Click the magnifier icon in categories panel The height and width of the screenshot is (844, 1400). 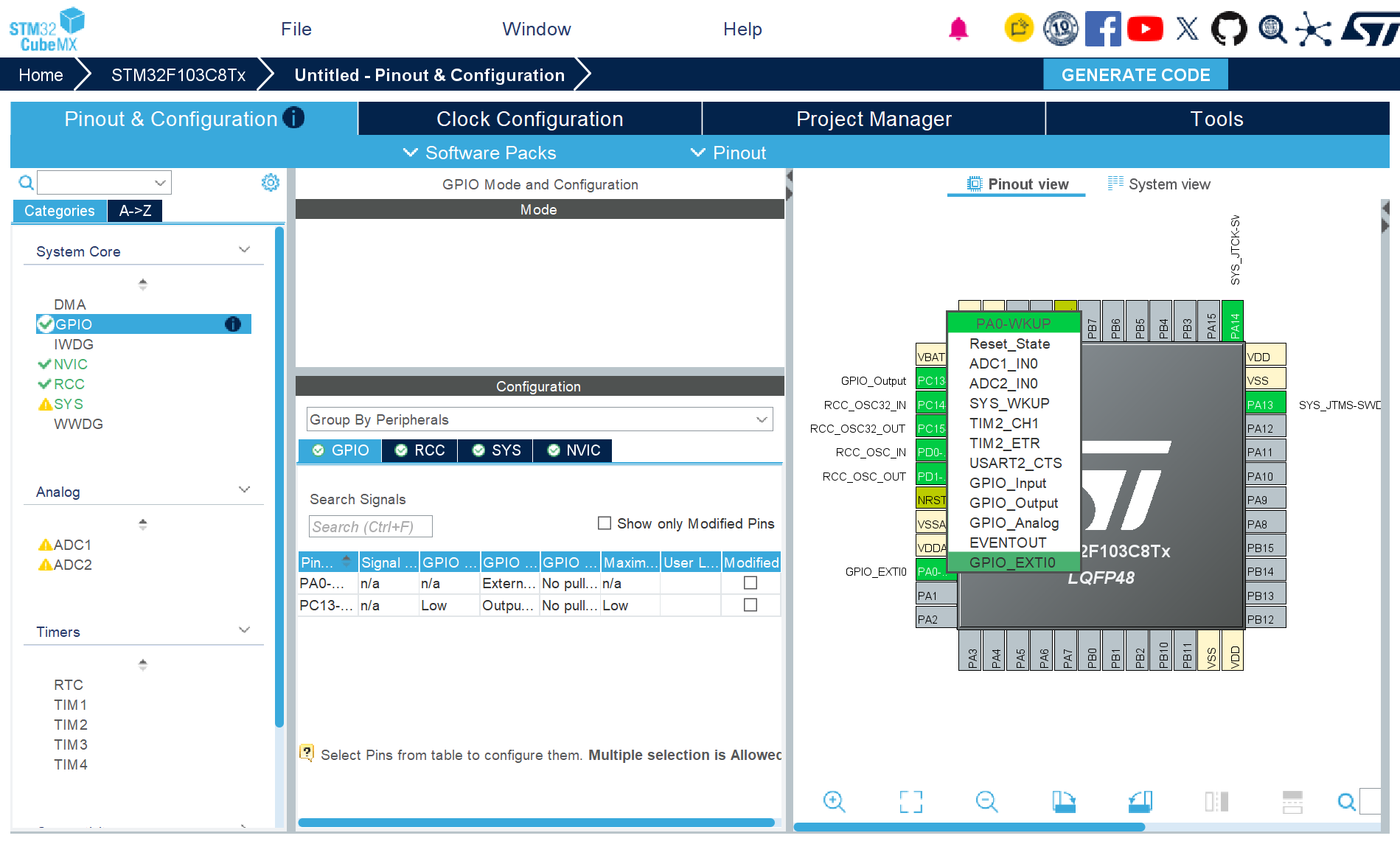click(x=26, y=183)
